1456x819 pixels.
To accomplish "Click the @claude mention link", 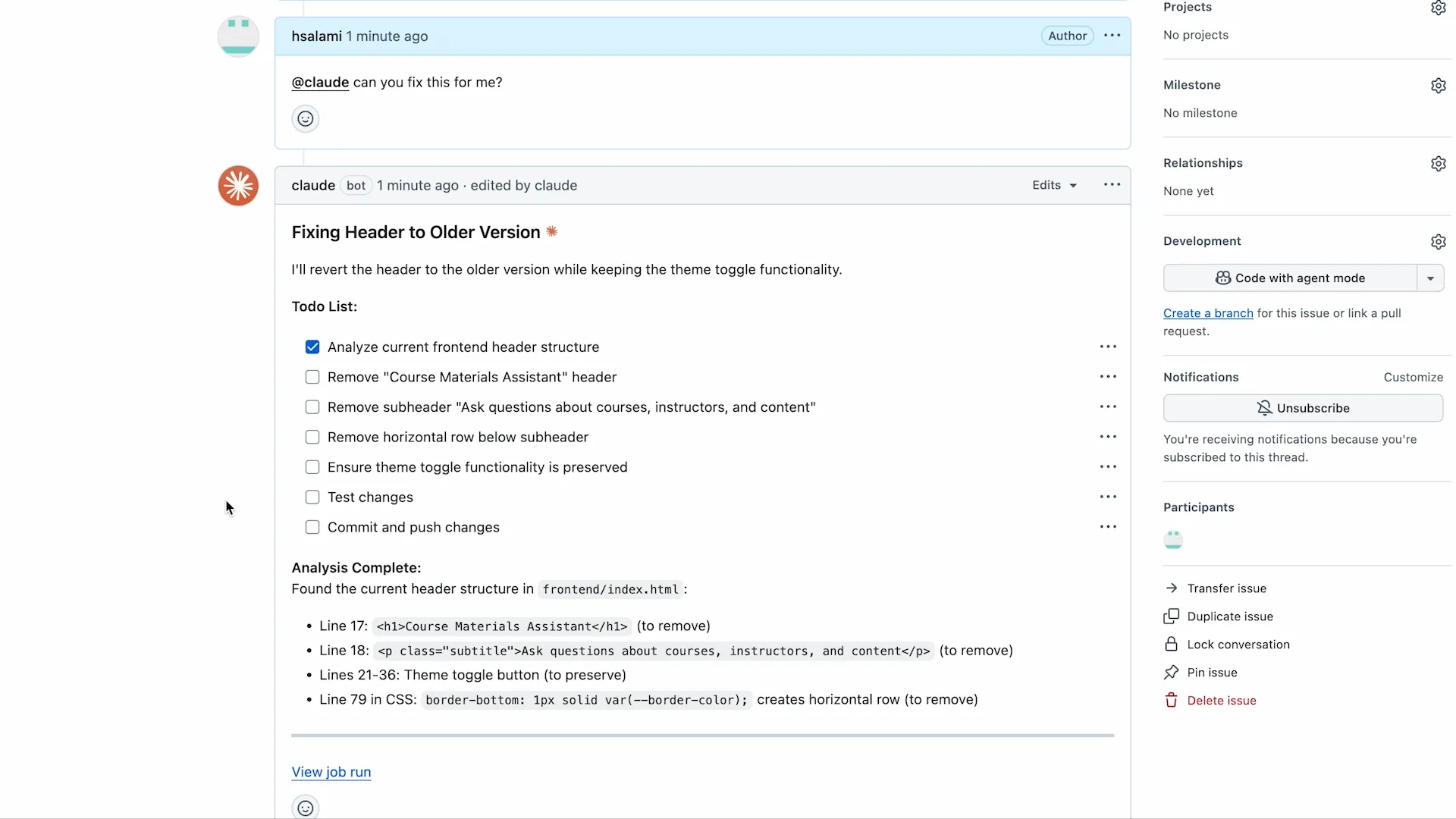I will (x=320, y=83).
